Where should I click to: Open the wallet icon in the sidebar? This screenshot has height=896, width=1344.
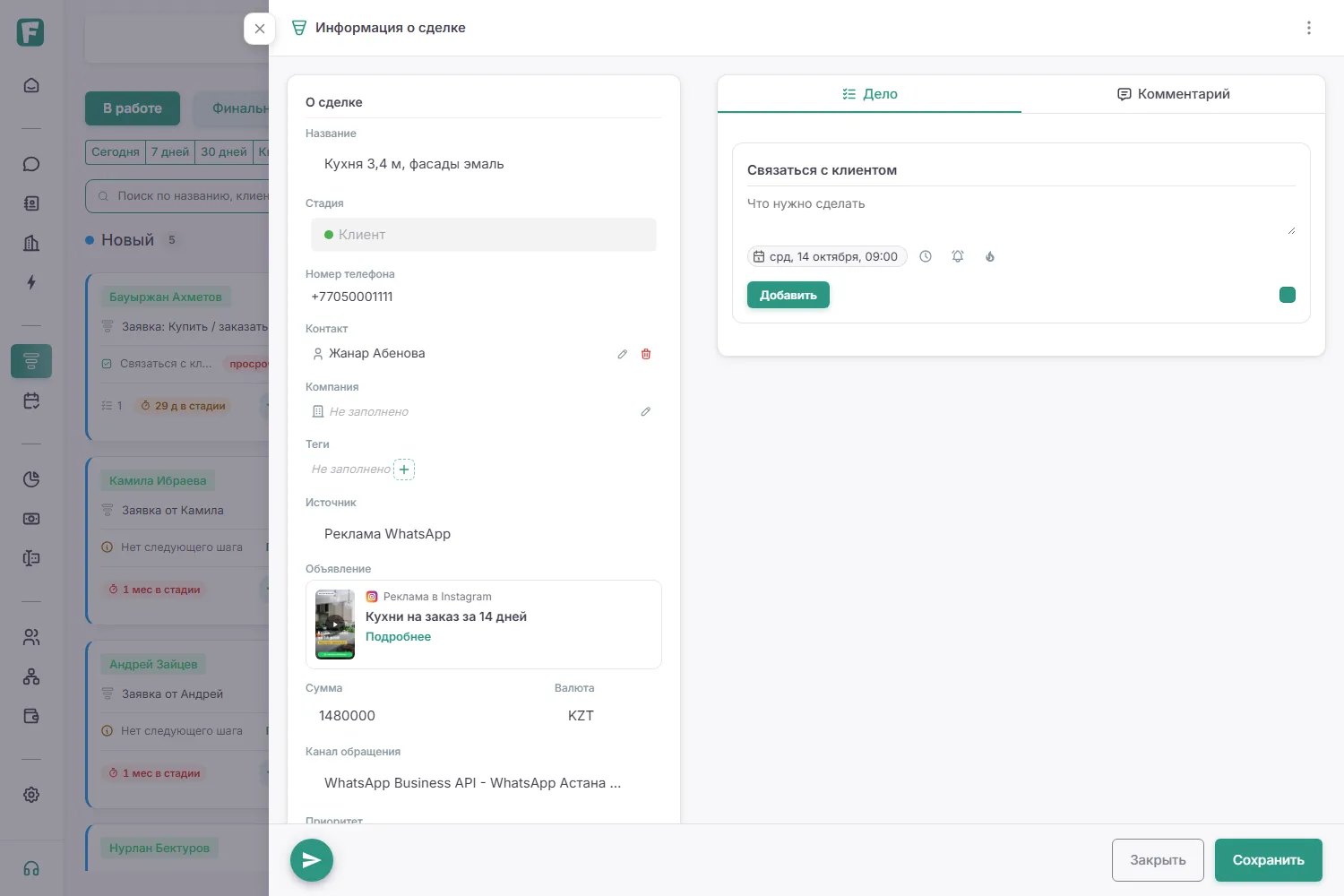coord(31,716)
